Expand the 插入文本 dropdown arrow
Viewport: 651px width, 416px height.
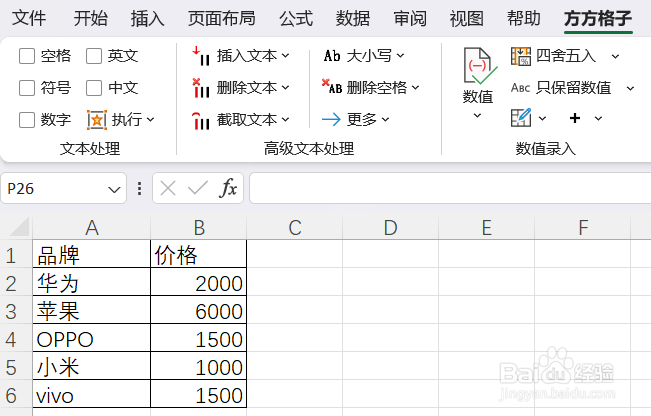285,55
